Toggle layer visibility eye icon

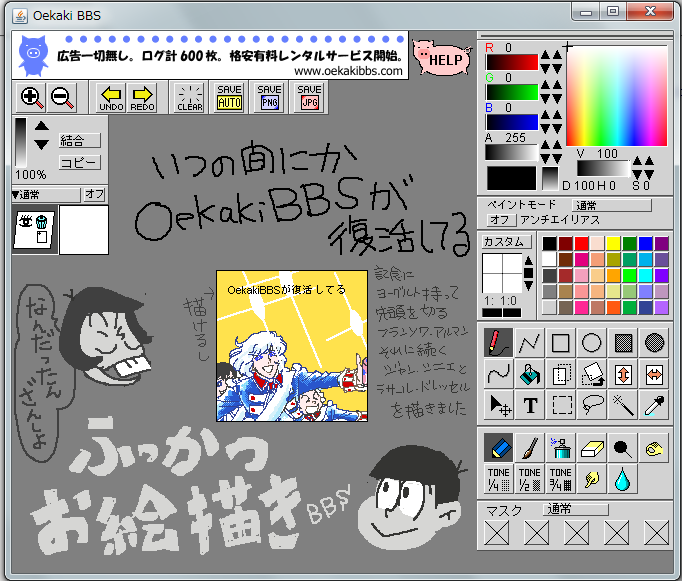[26, 221]
